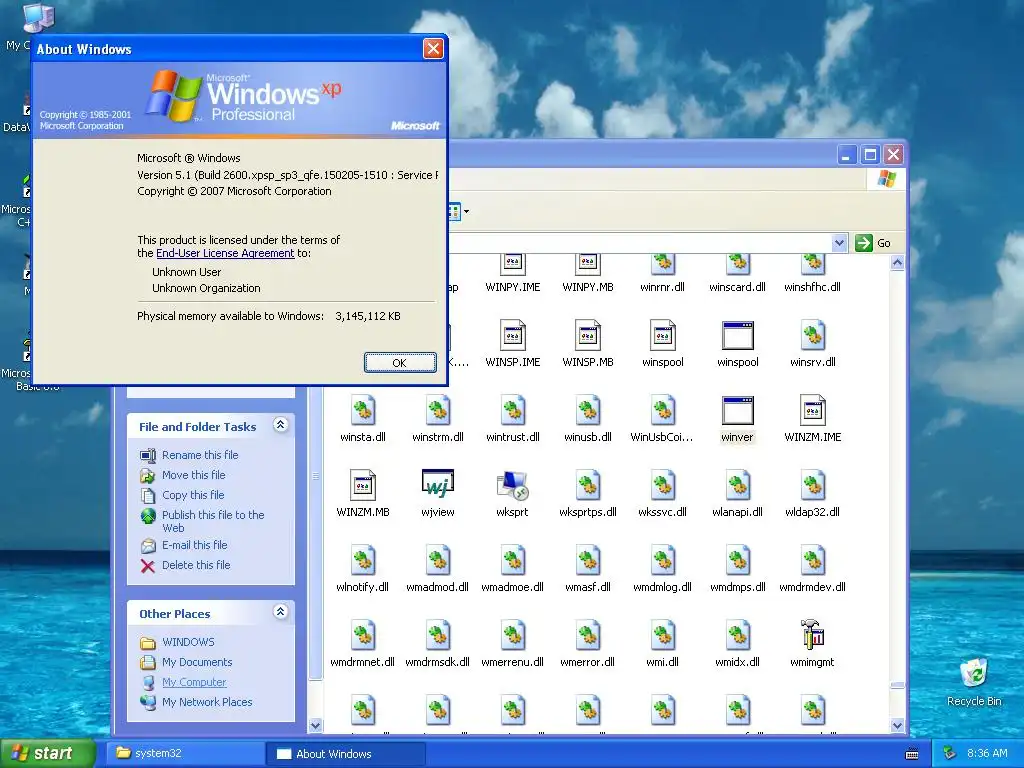1024x768 pixels.
Task: Click the clock showing 8:36 AM
Action: 987,754
